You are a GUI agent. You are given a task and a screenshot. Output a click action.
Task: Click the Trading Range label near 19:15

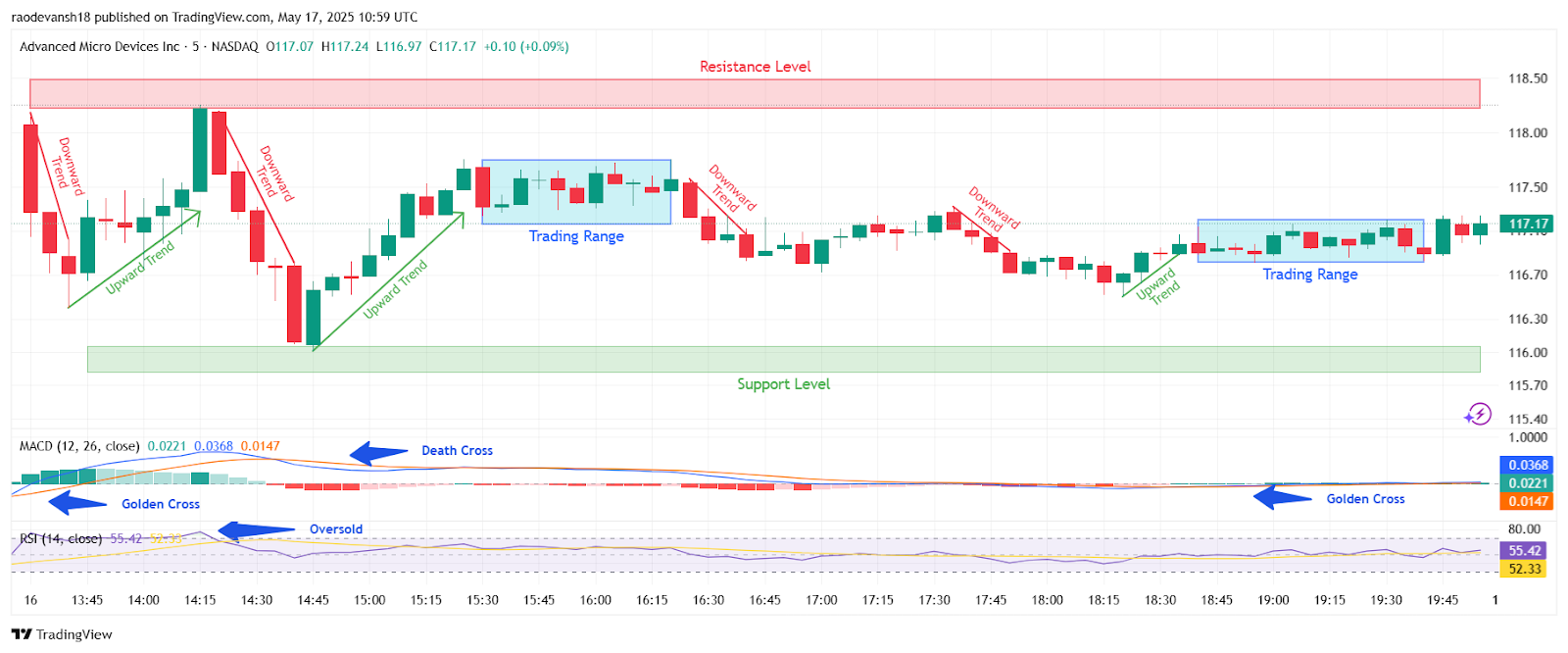point(1310,275)
